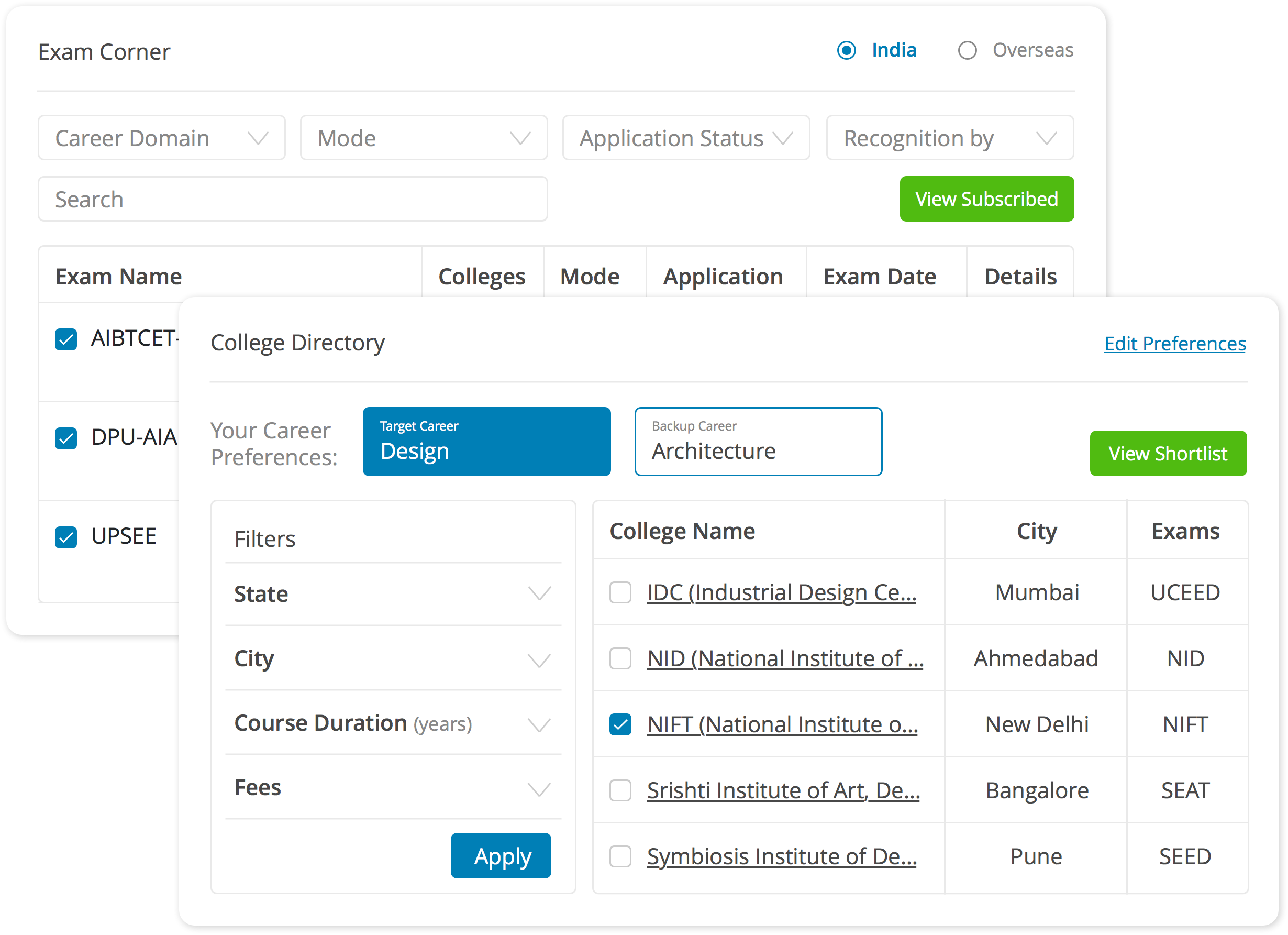Expand the Application Status dropdown
Viewport: 1288px width, 935px height.
pos(685,138)
